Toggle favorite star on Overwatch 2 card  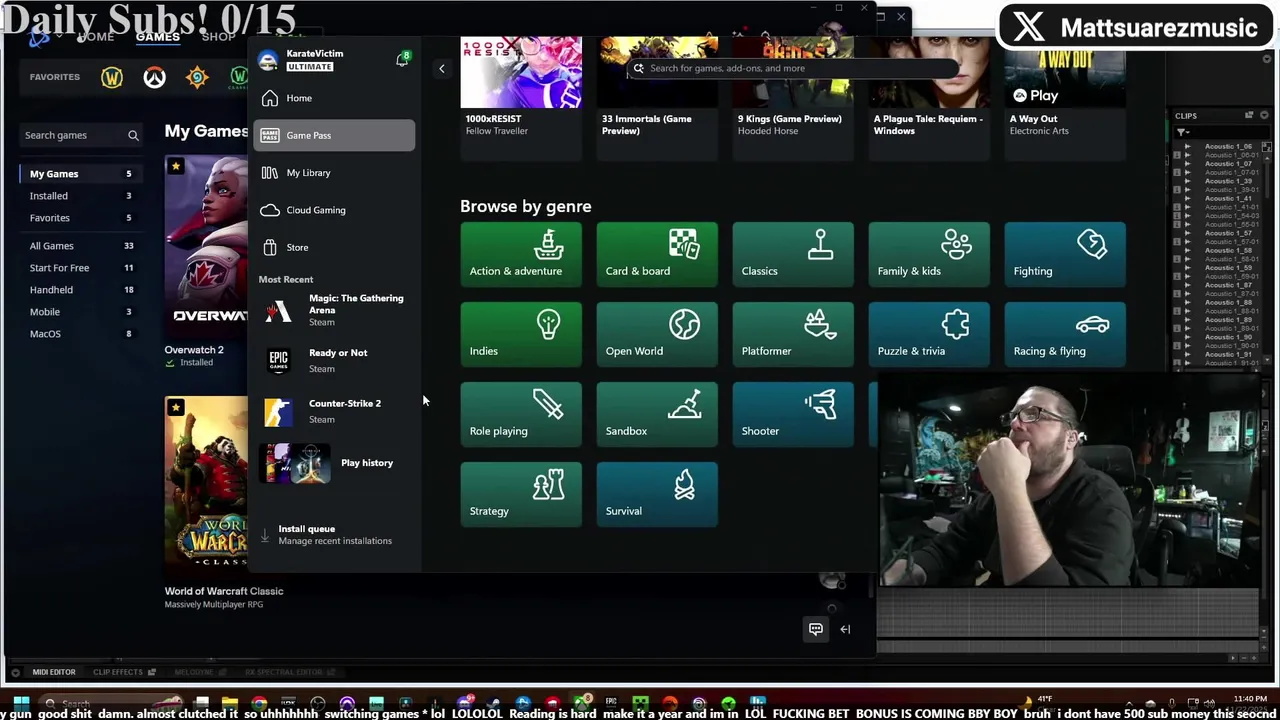[x=176, y=166]
